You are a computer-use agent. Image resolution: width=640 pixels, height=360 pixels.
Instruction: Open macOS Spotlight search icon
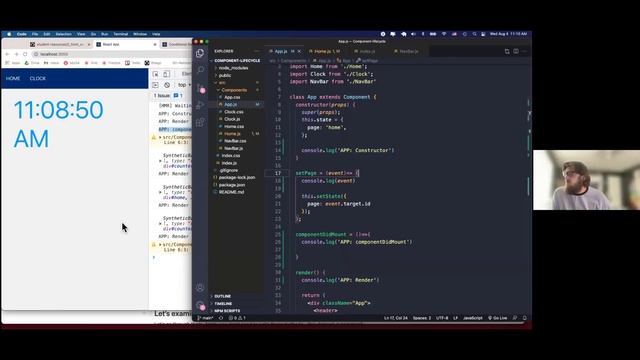tap(474, 34)
